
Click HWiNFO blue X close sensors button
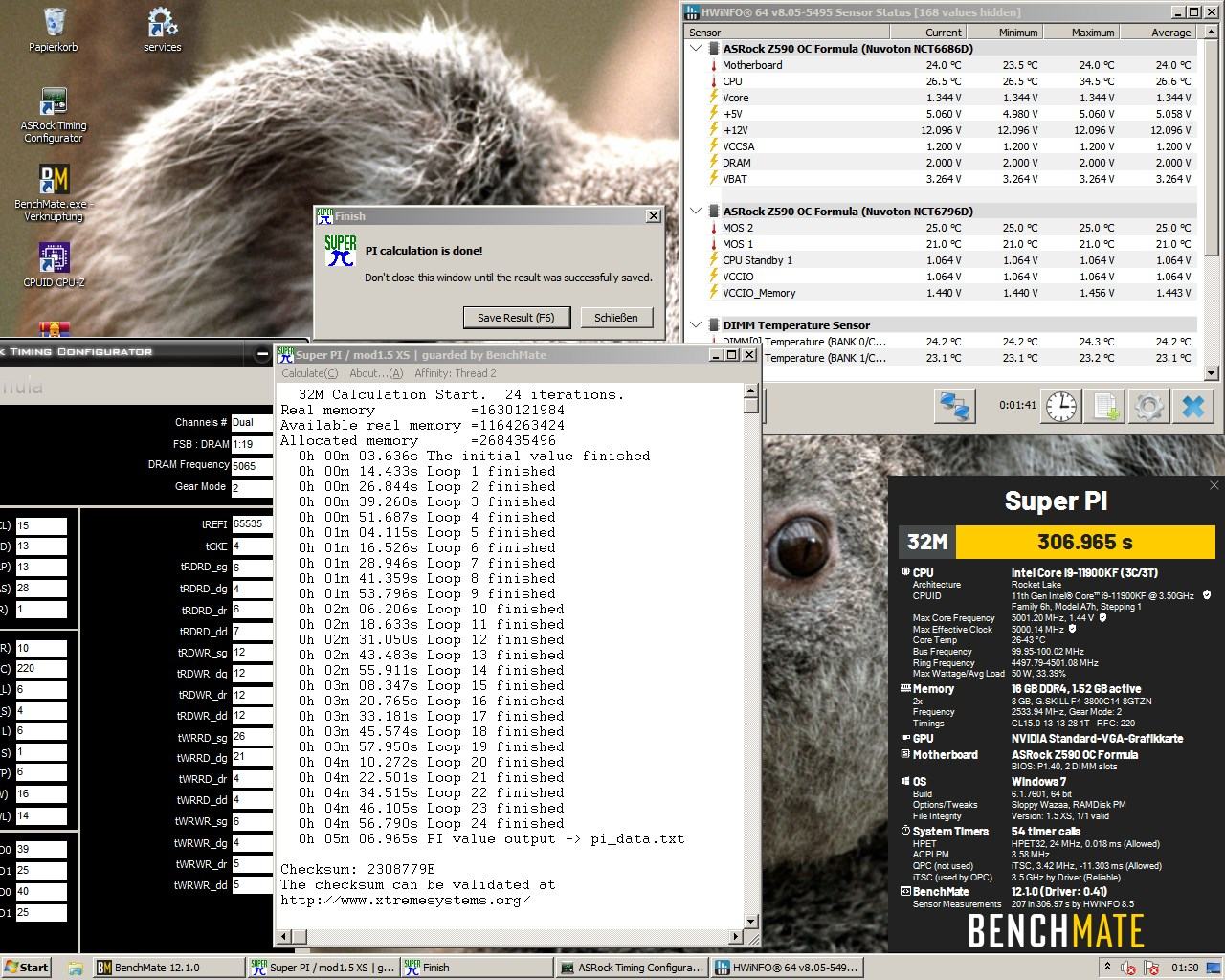(x=1192, y=406)
